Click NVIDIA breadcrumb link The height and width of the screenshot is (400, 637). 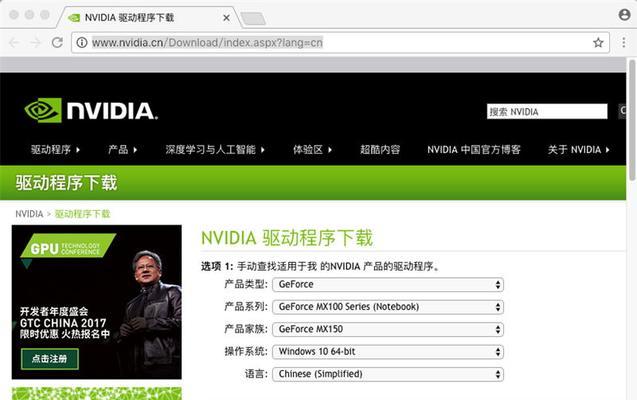tap(29, 214)
